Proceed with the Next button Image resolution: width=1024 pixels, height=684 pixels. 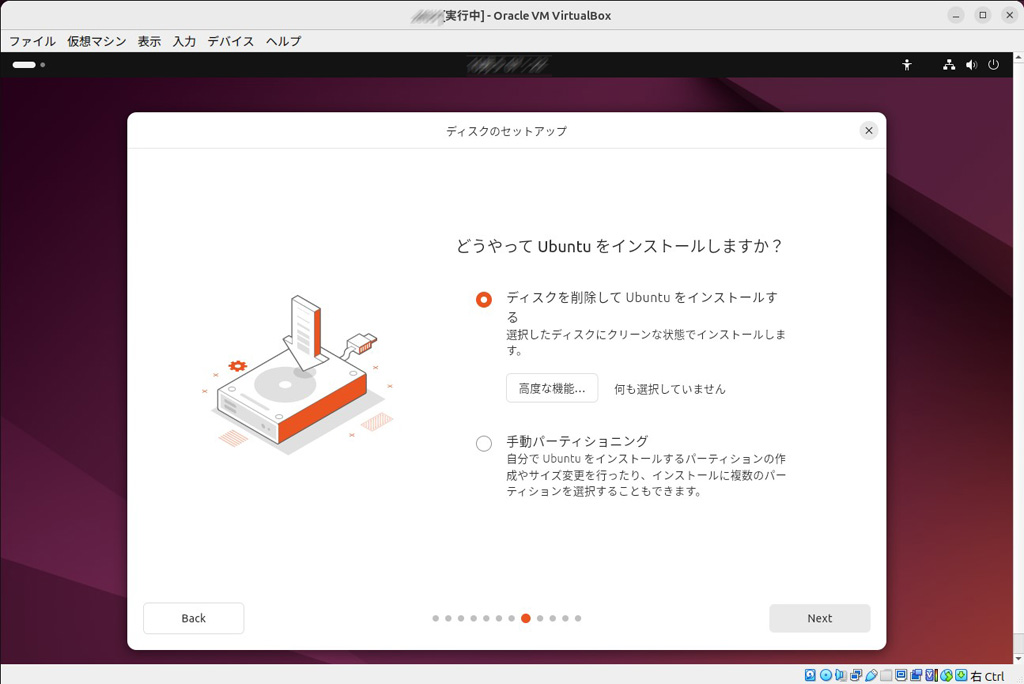[820, 618]
